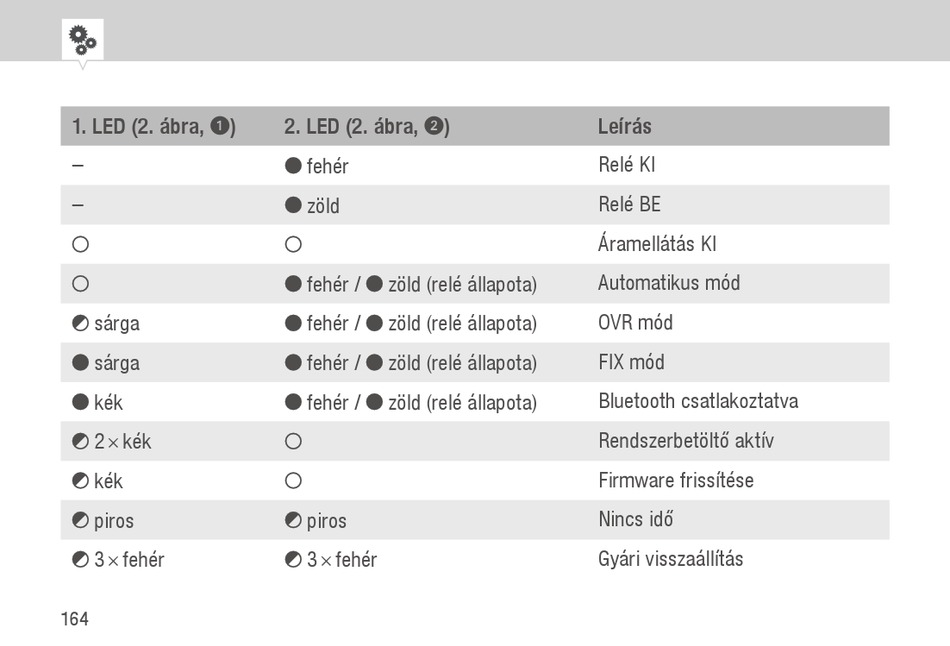Click the half-filled circle next to 2×kék
950x646 pixels.
tap(81, 441)
